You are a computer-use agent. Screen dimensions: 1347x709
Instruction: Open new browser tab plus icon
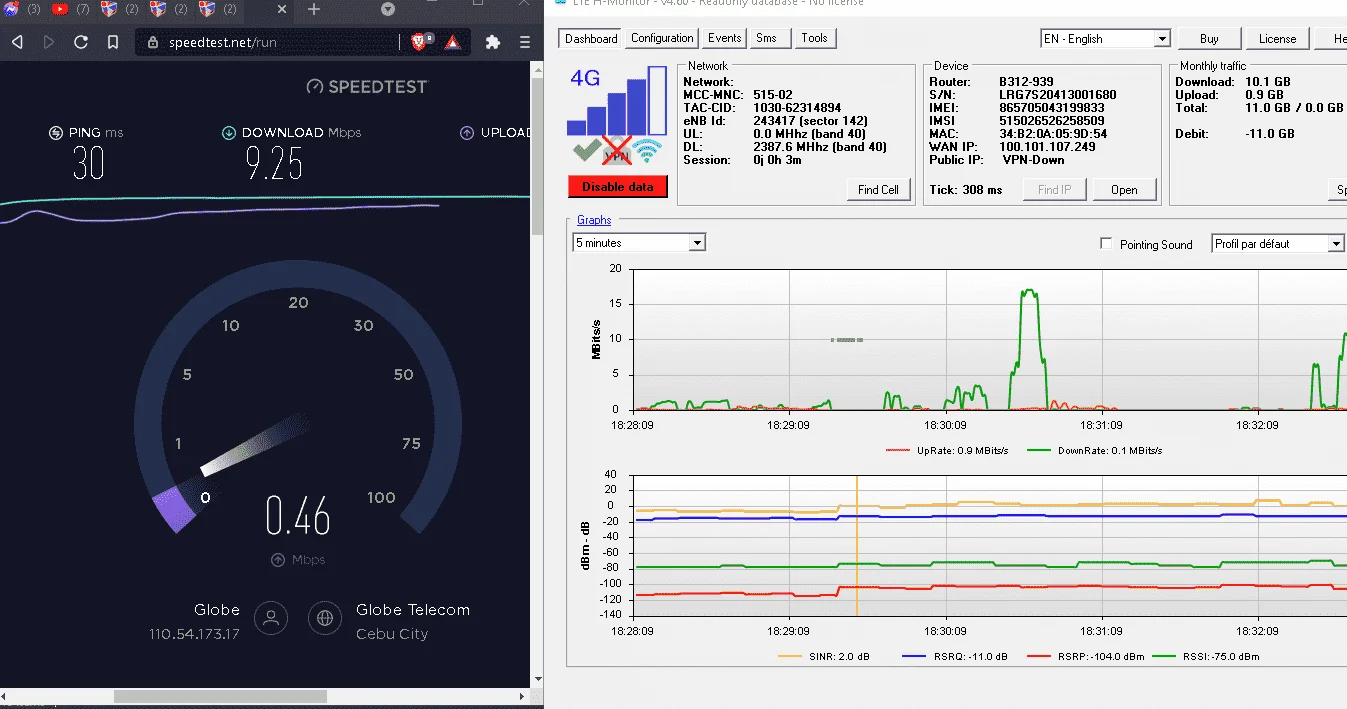point(314,9)
